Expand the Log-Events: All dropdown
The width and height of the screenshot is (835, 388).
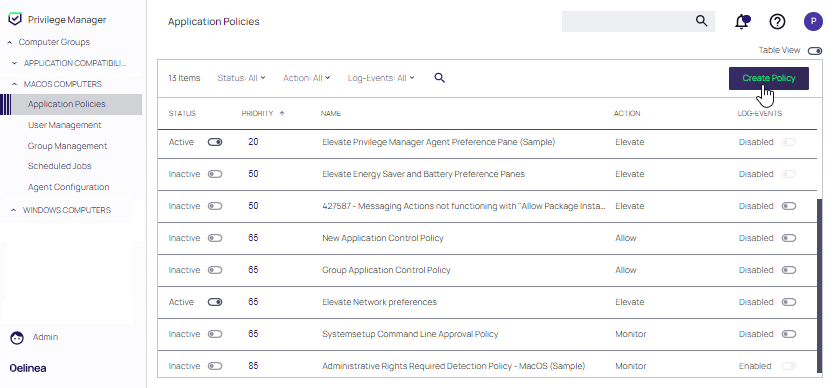click(381, 78)
